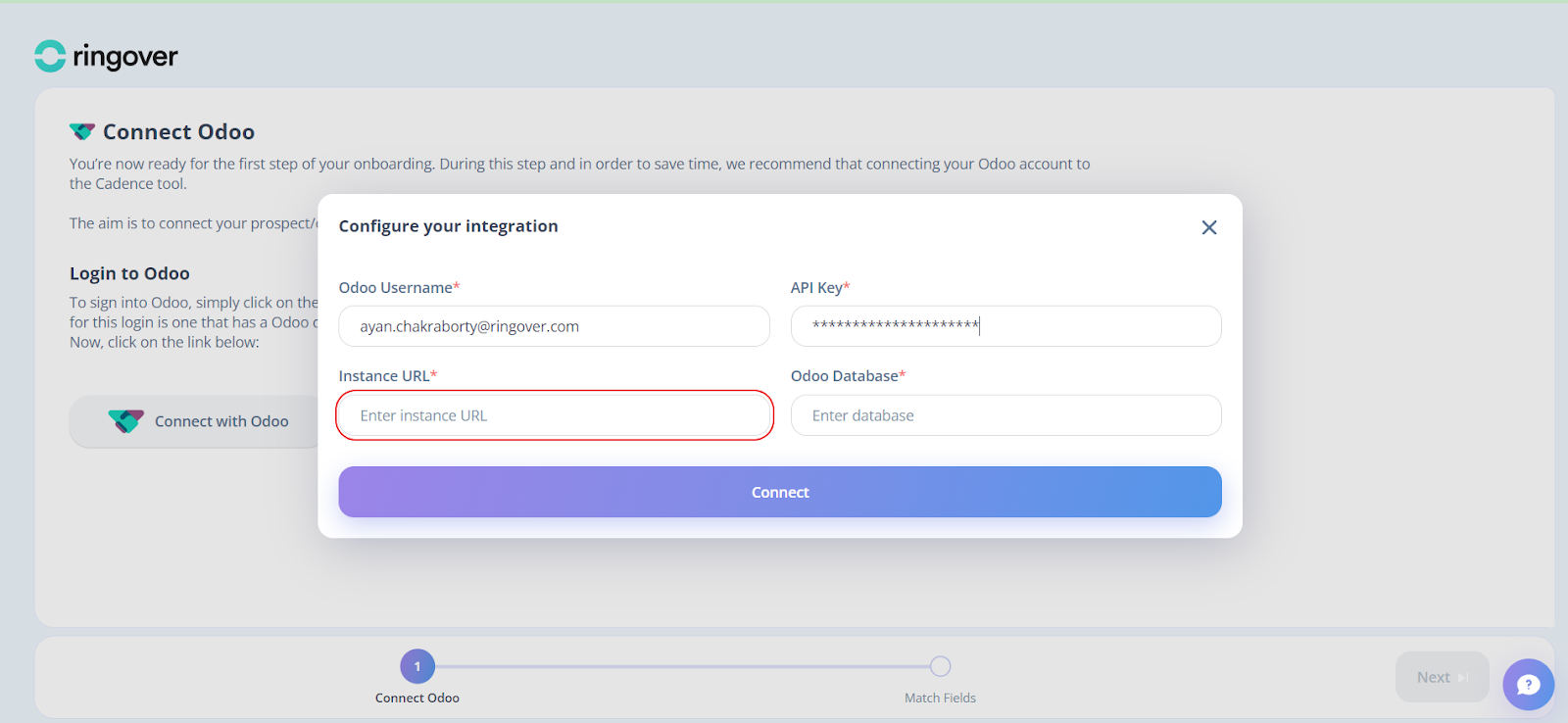1568x723 pixels.
Task: Click the Connect with Odoo button
Action: tap(194, 421)
